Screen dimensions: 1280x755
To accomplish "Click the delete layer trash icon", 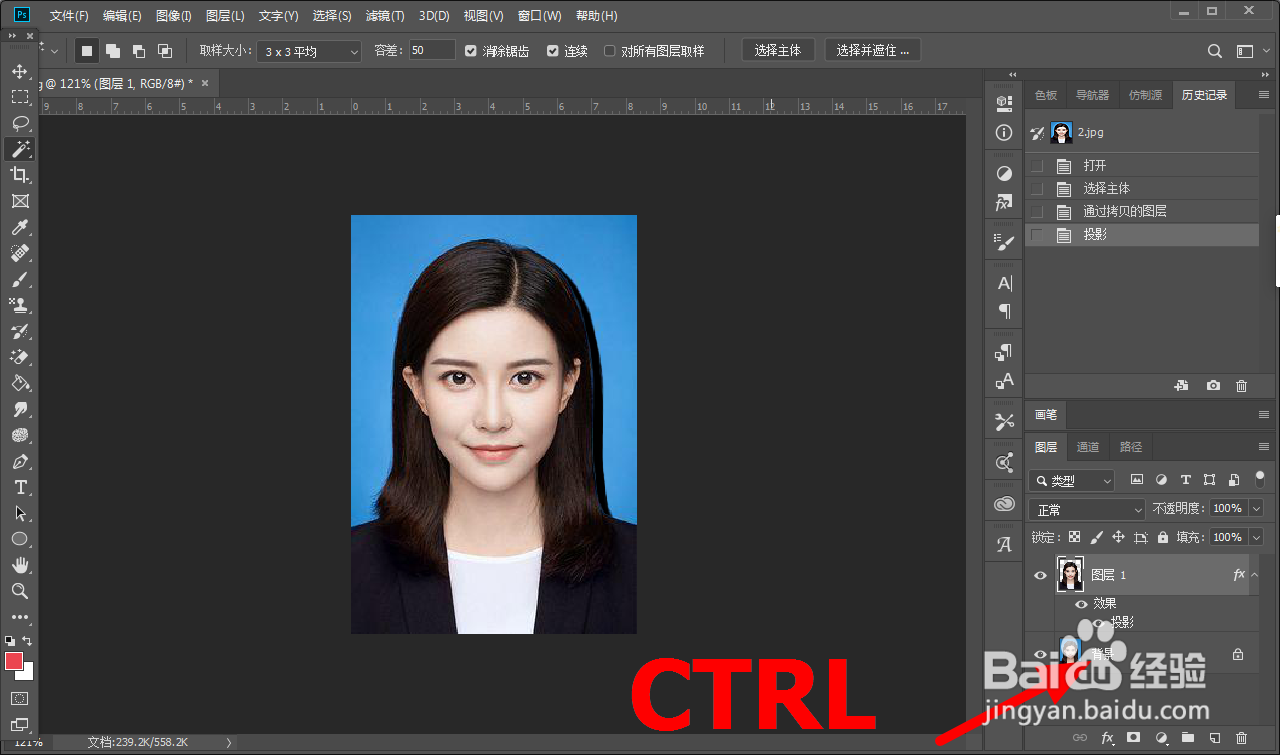I will pos(1241,738).
